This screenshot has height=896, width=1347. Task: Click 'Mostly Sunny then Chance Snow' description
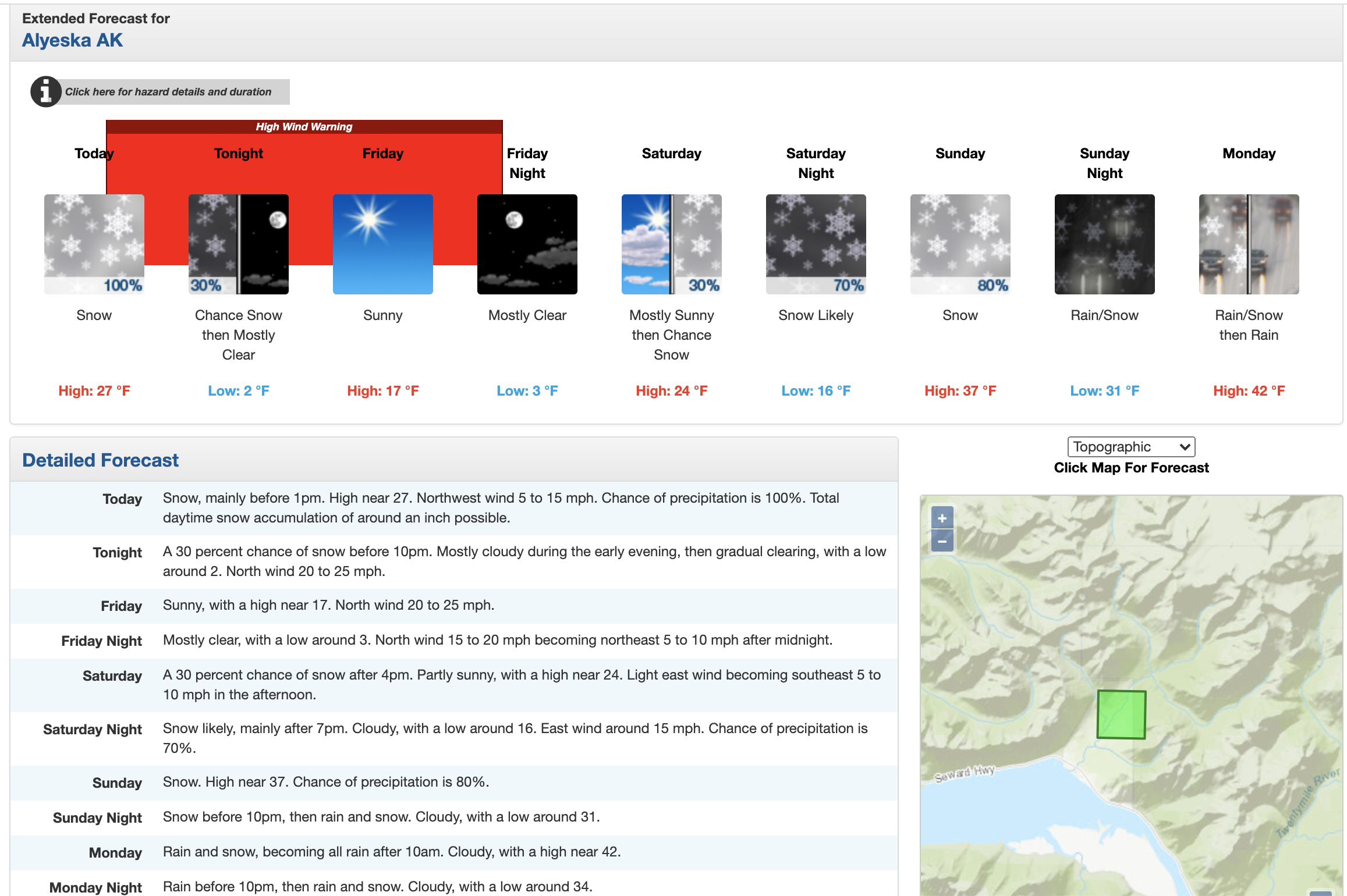672,335
